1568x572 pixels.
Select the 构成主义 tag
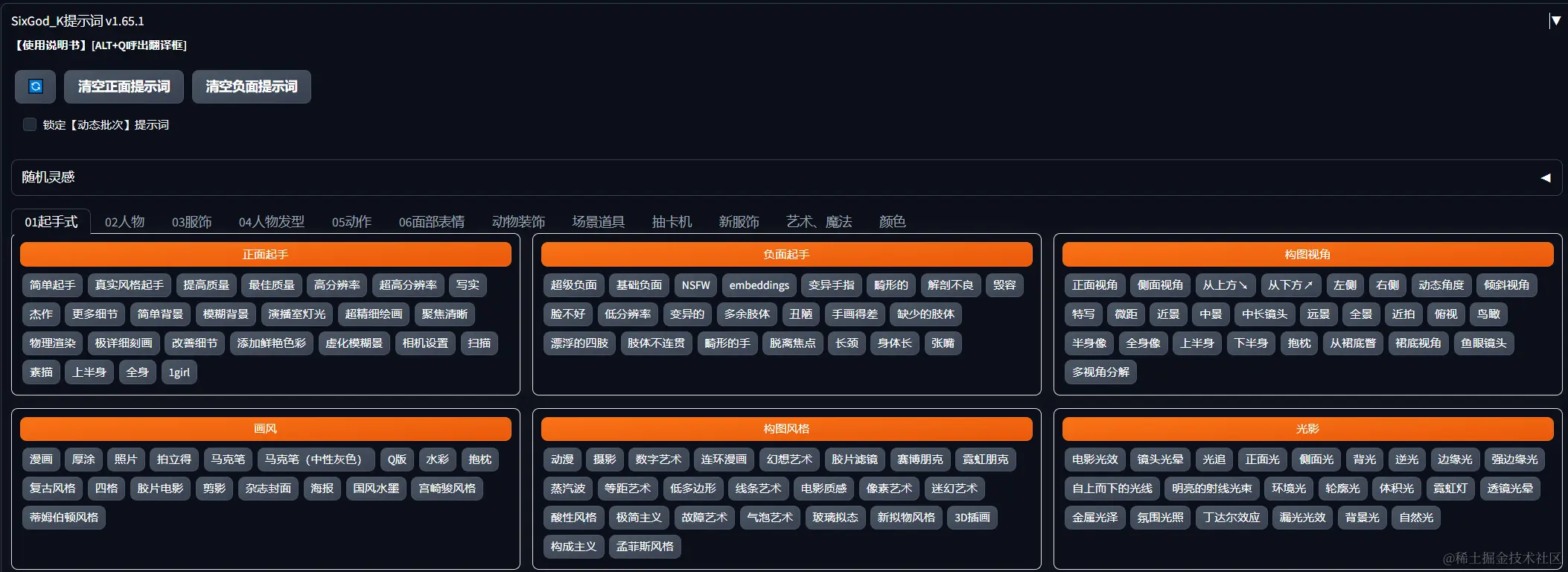coord(573,546)
